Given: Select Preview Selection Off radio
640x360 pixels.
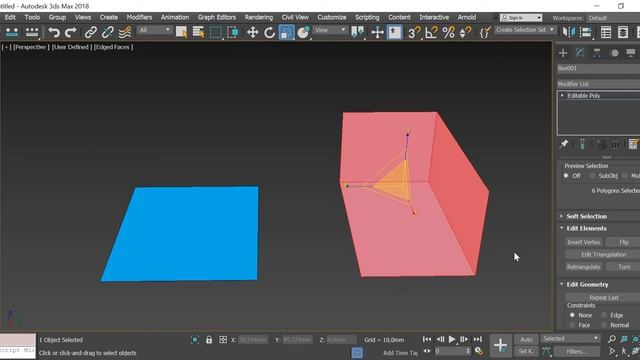Looking at the screenshot, I should pos(566,176).
